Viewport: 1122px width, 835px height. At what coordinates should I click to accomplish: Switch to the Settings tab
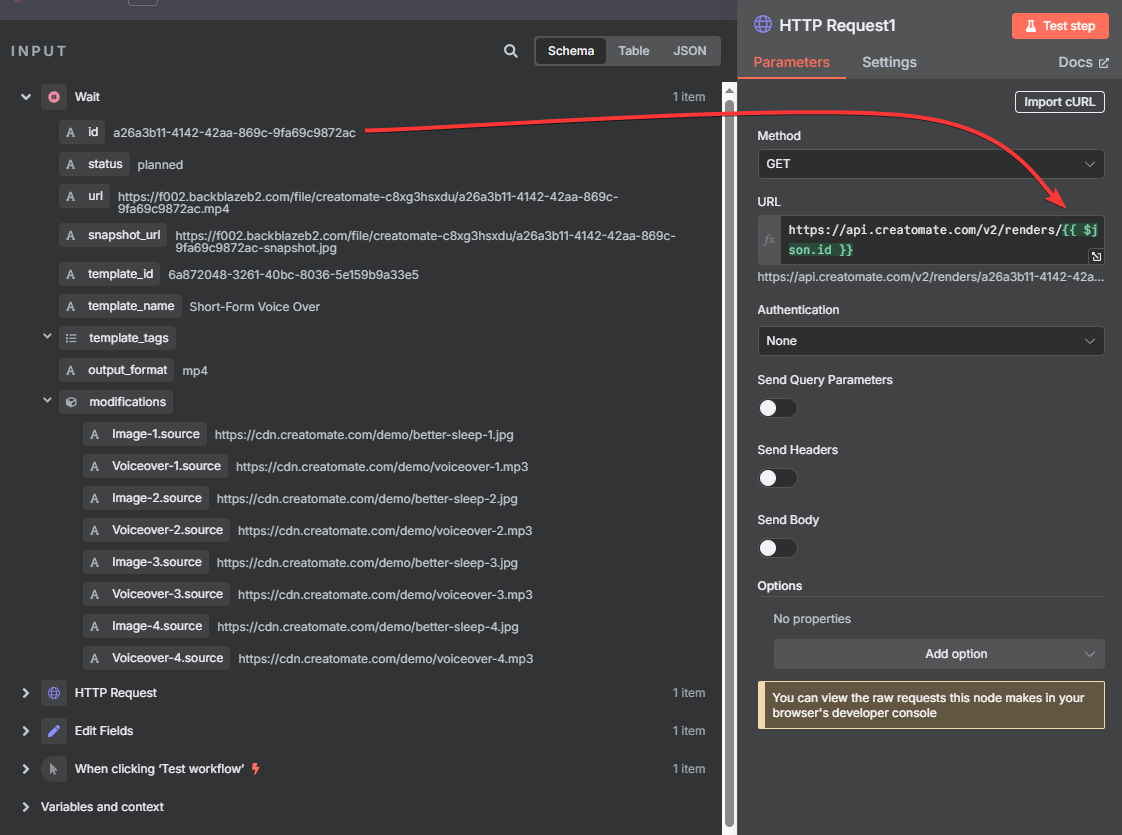tap(888, 62)
